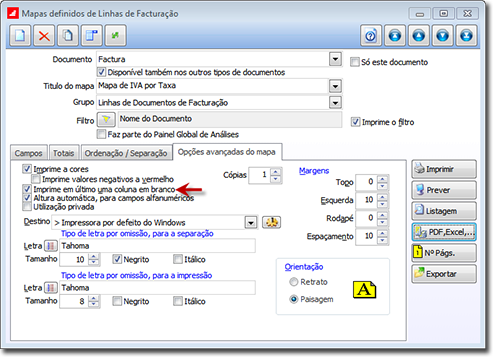Toggle 'Imprime em último uma coluna em branco'
Image resolution: width=496 pixels, height=361 pixels.
coord(27,189)
